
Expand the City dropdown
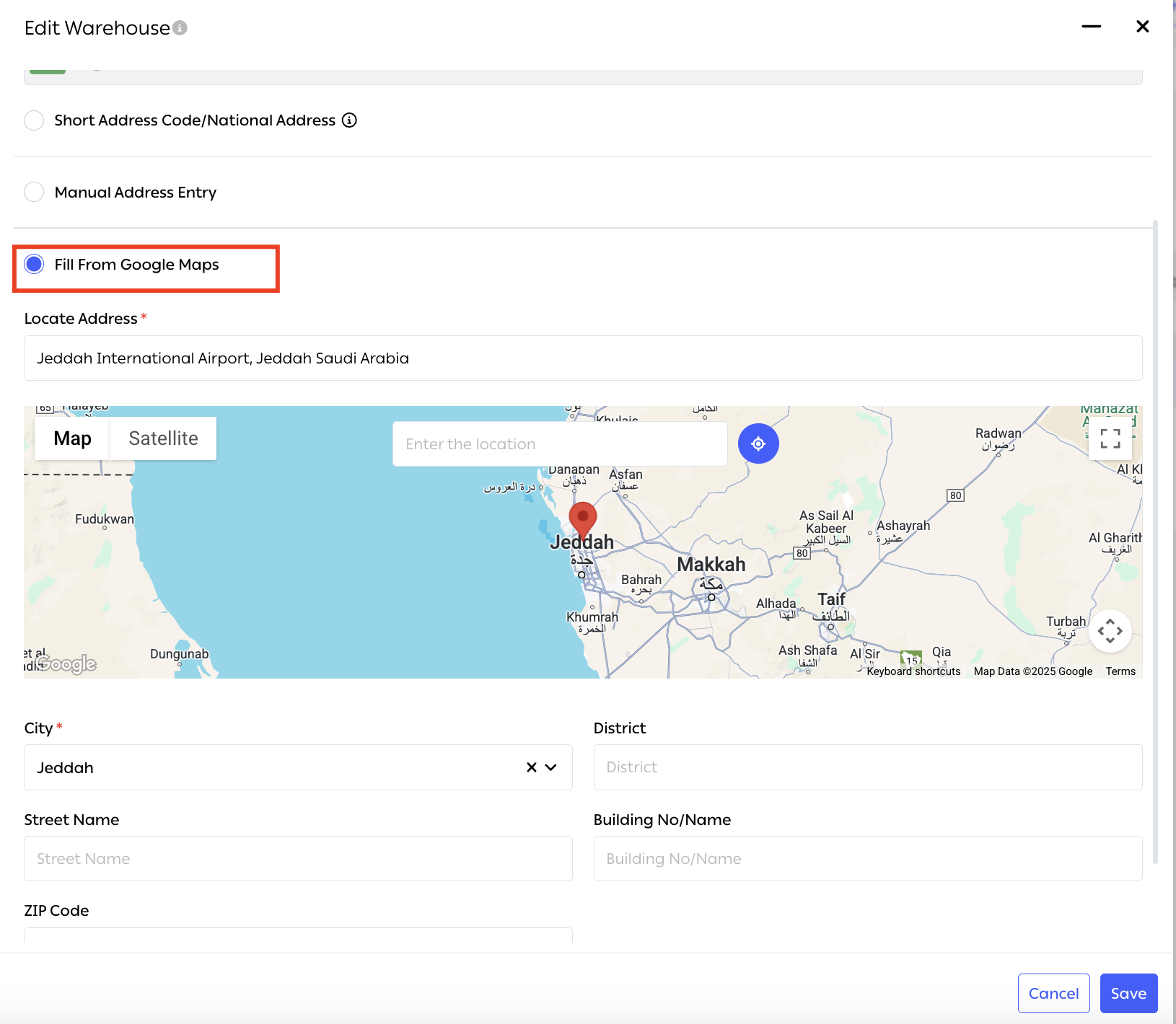[551, 767]
